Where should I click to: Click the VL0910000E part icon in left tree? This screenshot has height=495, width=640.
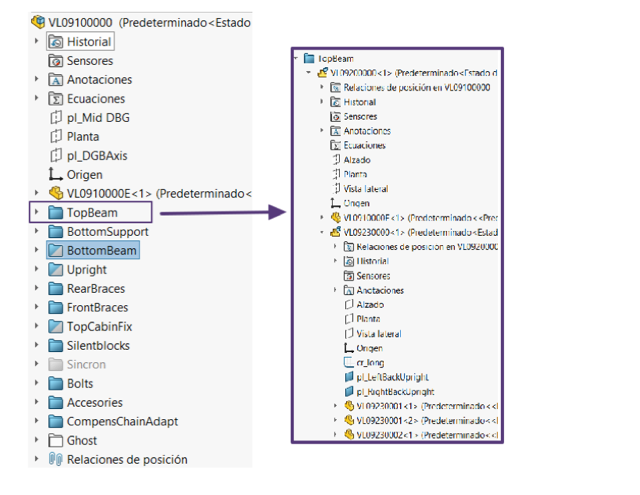[56, 193]
